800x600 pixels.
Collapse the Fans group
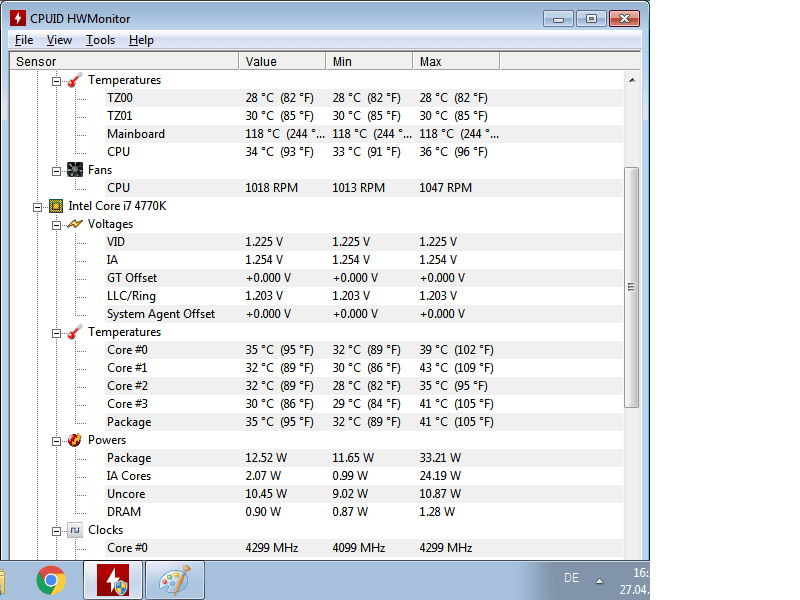point(56,171)
